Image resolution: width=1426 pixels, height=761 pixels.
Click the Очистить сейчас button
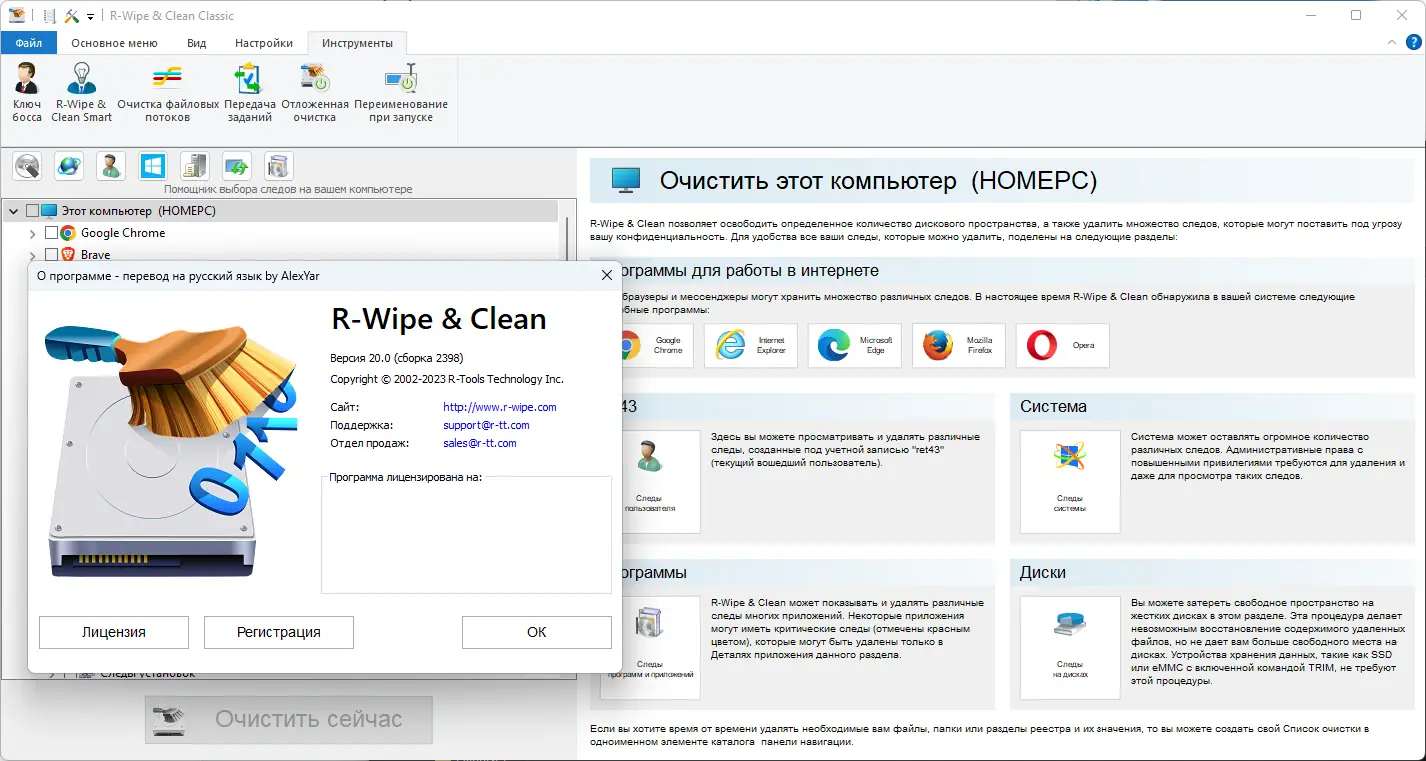289,719
